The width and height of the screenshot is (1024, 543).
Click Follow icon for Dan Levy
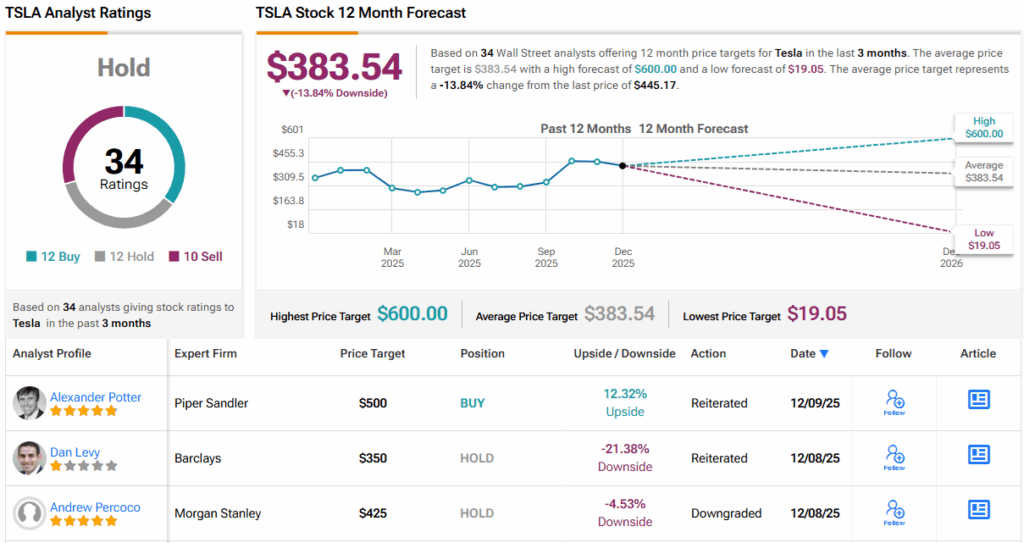[895, 457]
